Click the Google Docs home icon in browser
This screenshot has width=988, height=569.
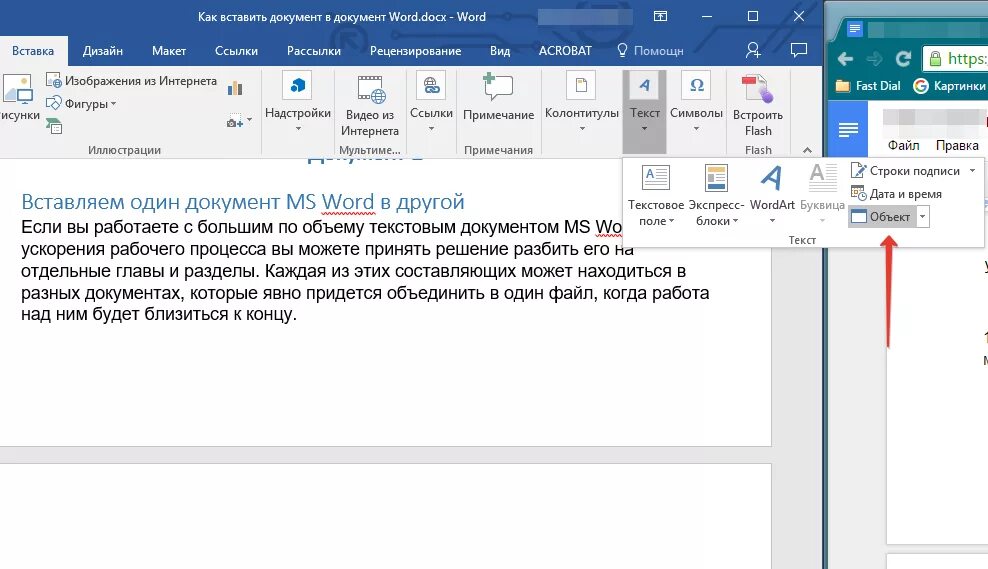[x=848, y=130]
